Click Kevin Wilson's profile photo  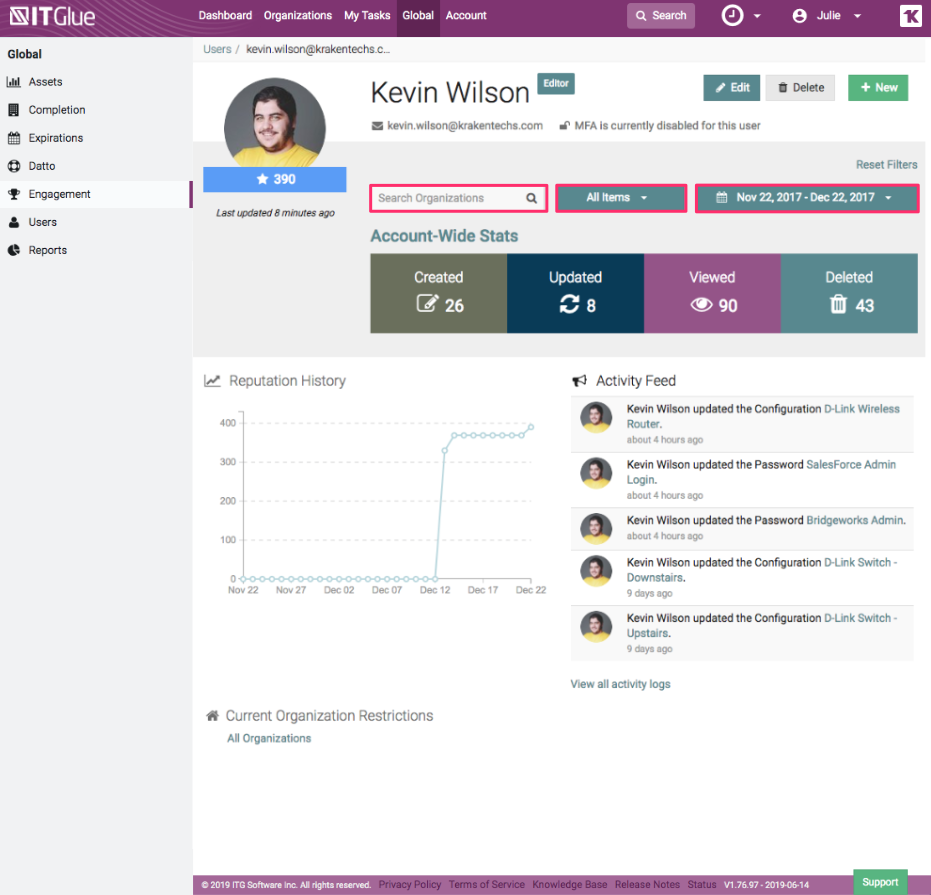(x=274, y=122)
